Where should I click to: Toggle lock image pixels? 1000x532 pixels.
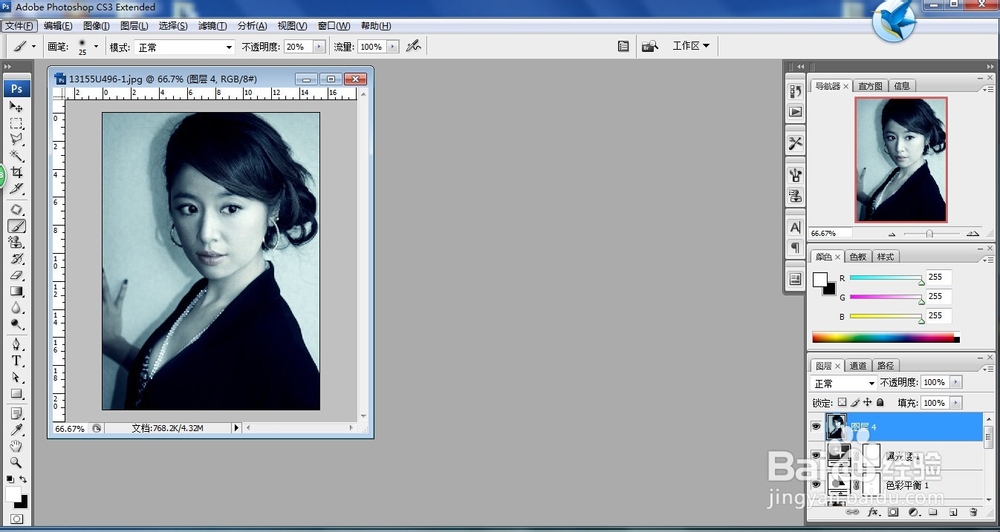855,403
